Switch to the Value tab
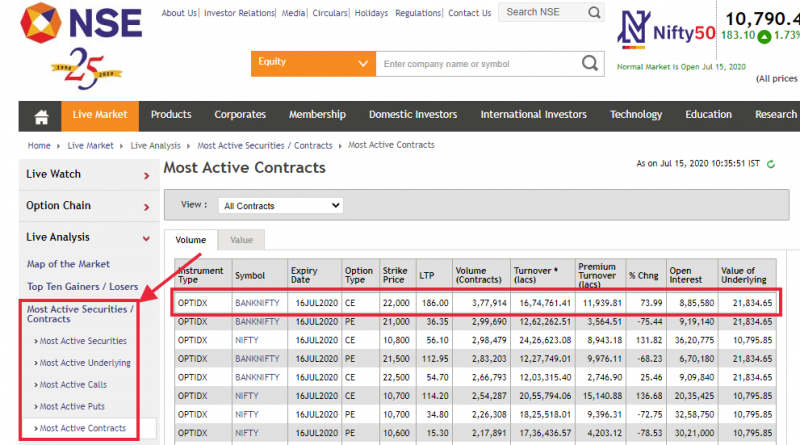Image resolution: width=800 pixels, height=445 pixels. tap(241, 240)
